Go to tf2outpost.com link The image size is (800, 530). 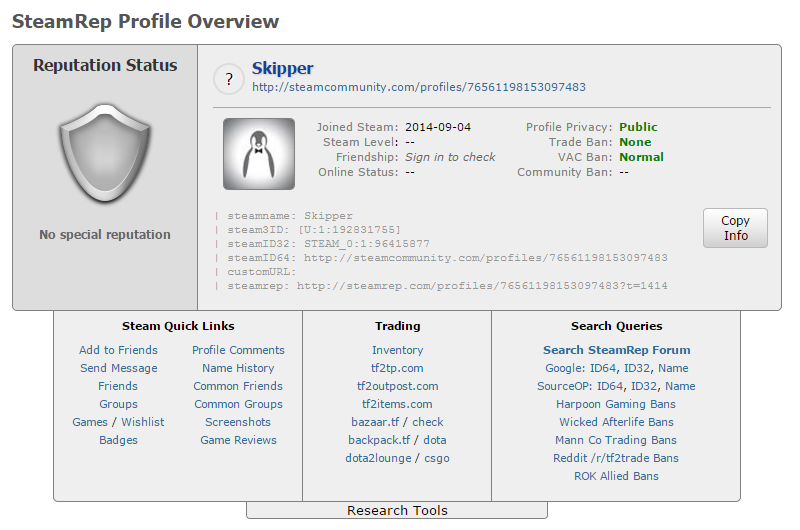tap(397, 386)
